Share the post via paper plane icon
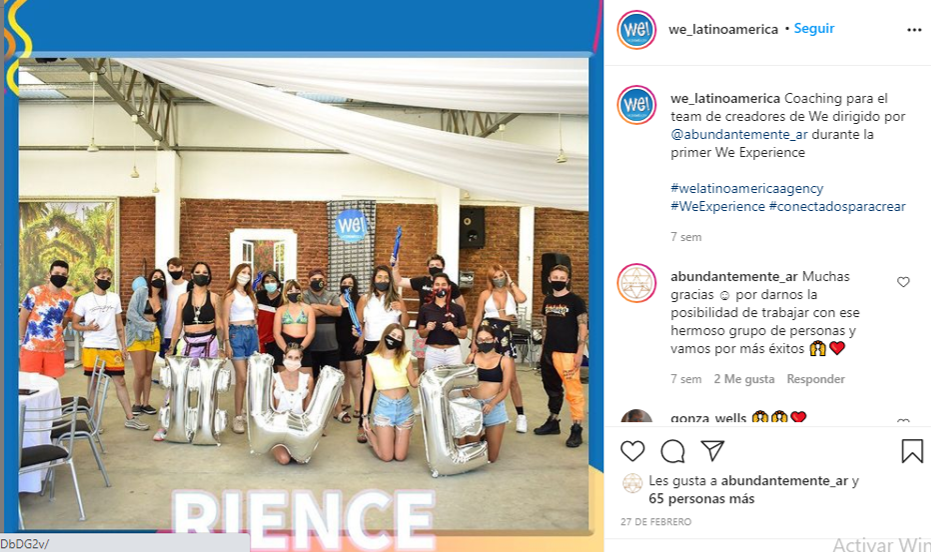This screenshot has width=931, height=552. 712,451
